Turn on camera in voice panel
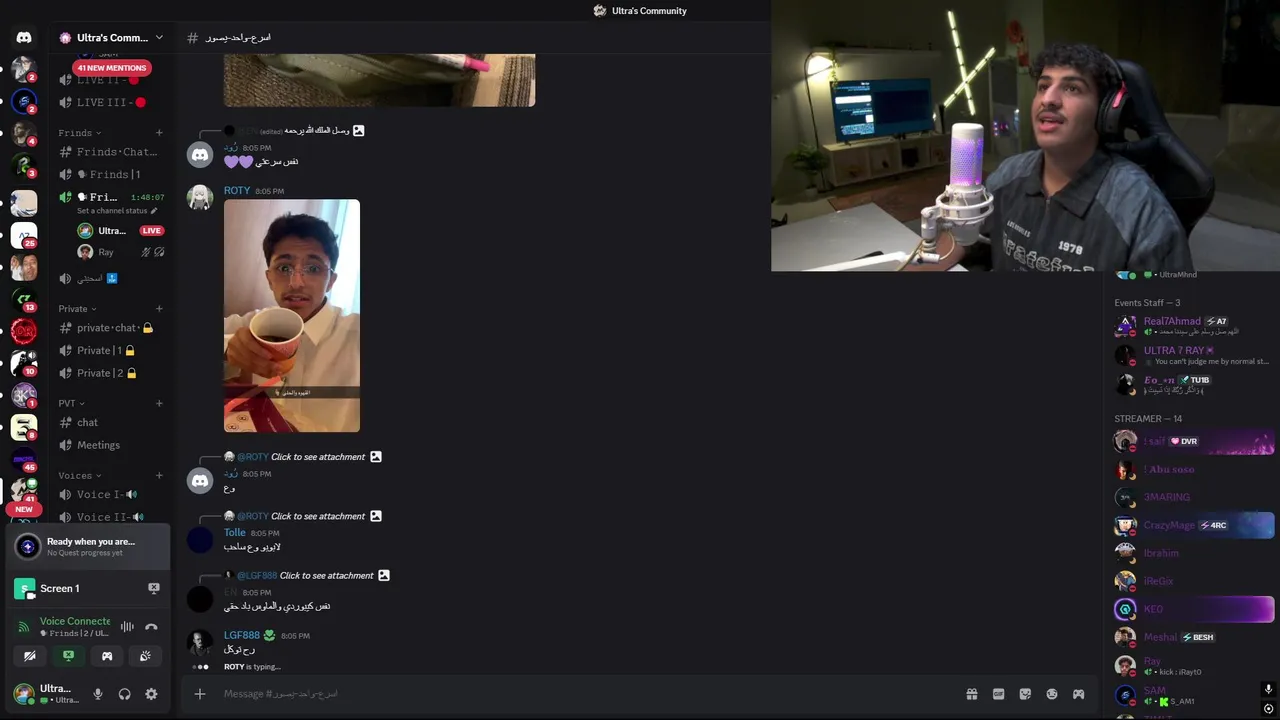Image resolution: width=1280 pixels, height=720 pixels. (x=30, y=656)
